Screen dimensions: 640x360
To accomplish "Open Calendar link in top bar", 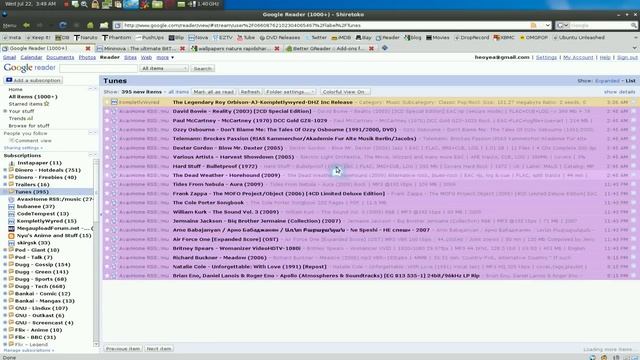I will point(31,58).
